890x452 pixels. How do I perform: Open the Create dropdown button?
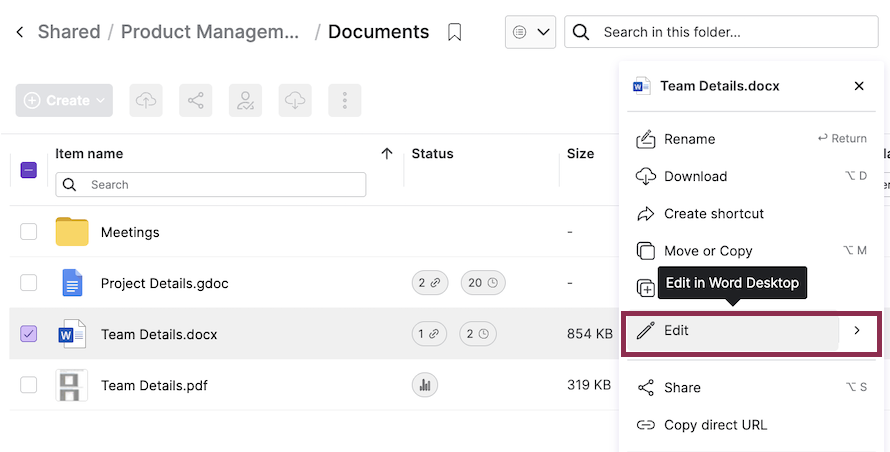click(64, 100)
